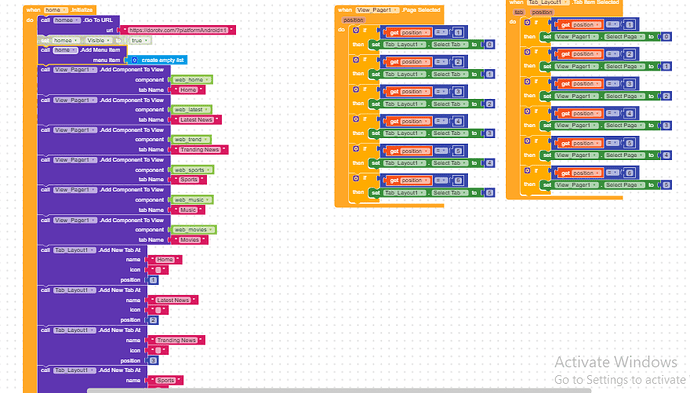Screen dimensions: 690x393
Task: Open View_Pager1 dropdown in Page Selected event header
Action: click(x=378, y=10)
